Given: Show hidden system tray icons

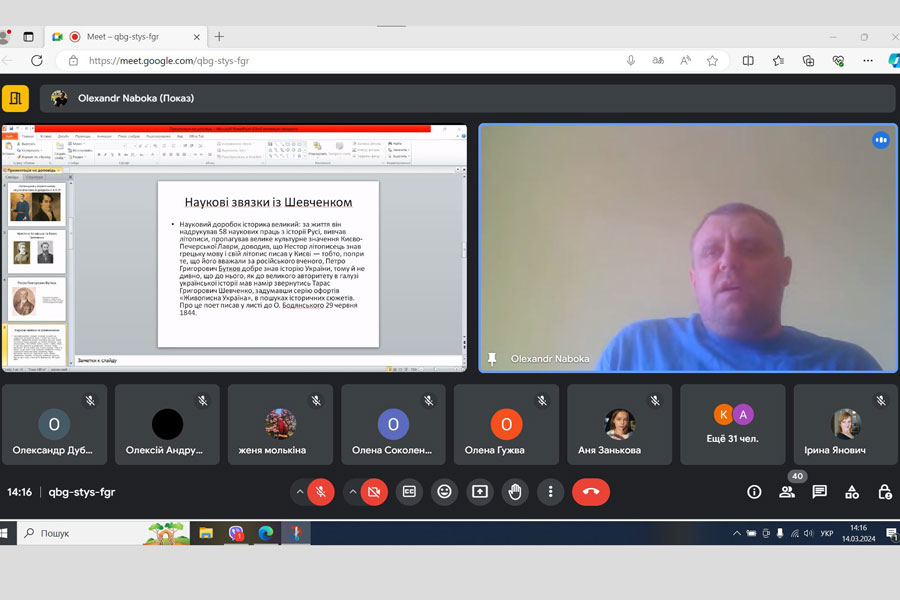Looking at the screenshot, I should 736,533.
